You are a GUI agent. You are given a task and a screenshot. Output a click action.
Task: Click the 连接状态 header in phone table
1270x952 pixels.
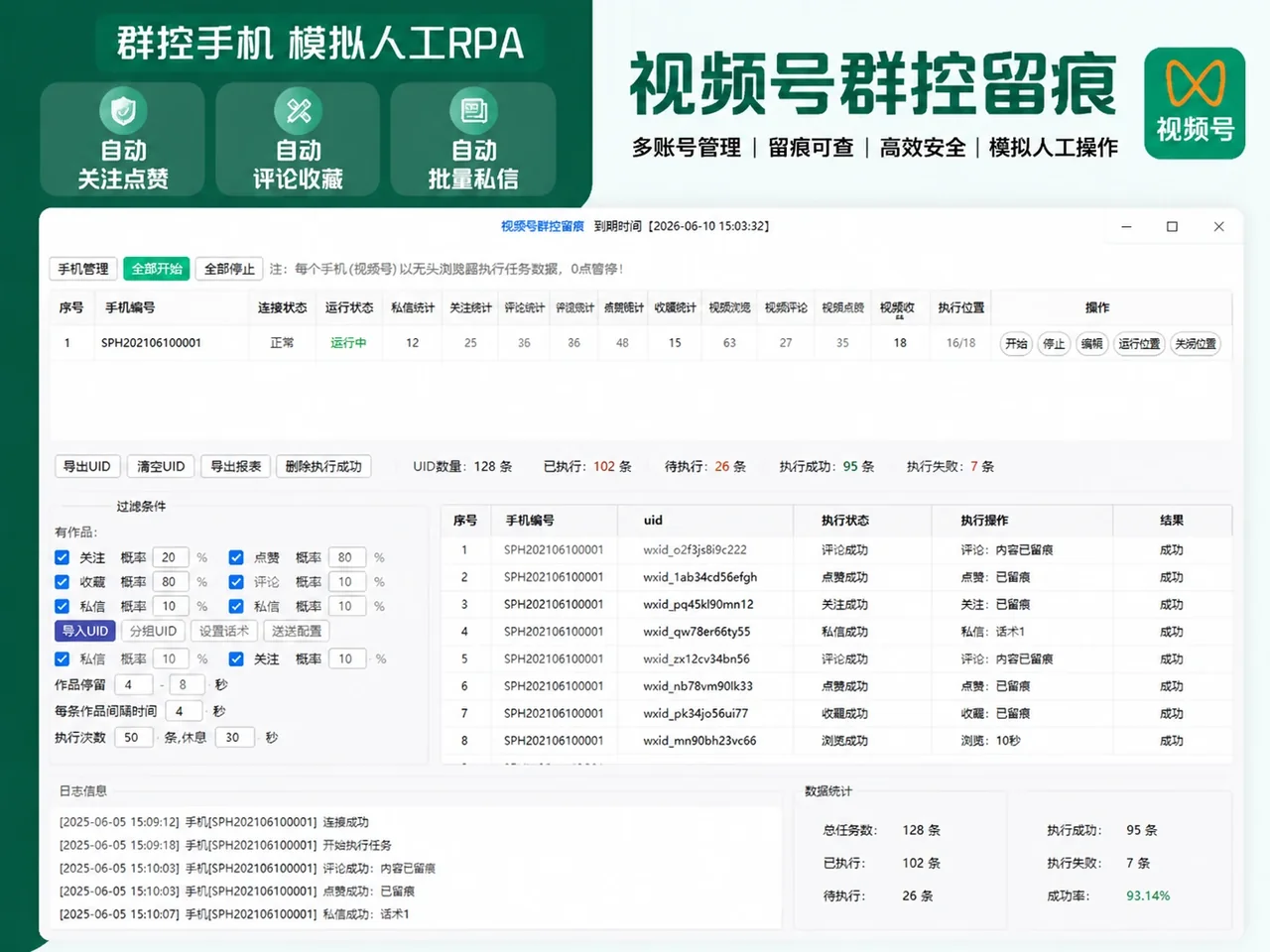[282, 307]
